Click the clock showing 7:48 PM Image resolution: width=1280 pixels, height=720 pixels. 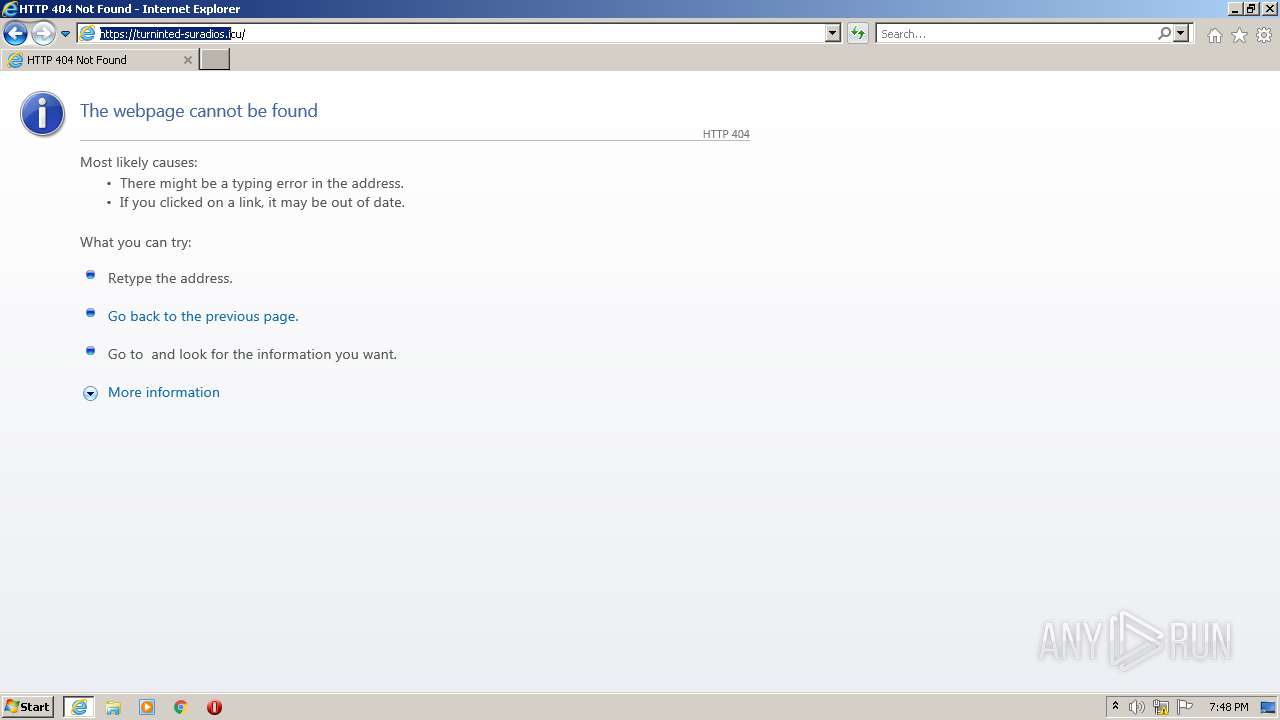pyautogui.click(x=1228, y=707)
